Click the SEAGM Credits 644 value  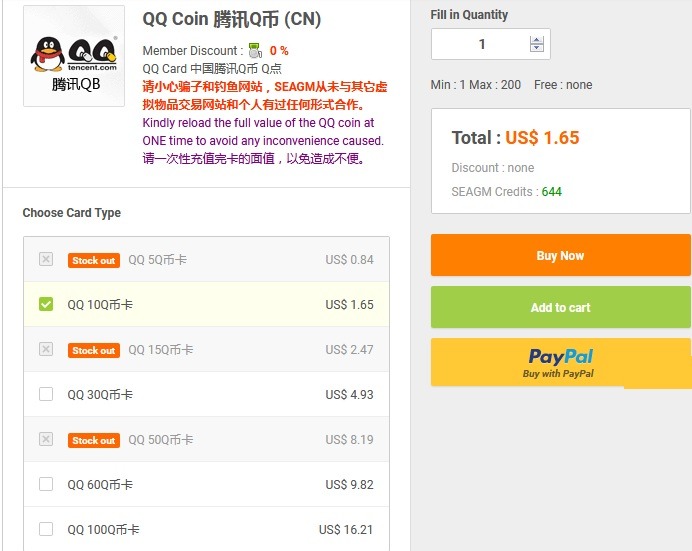point(552,191)
